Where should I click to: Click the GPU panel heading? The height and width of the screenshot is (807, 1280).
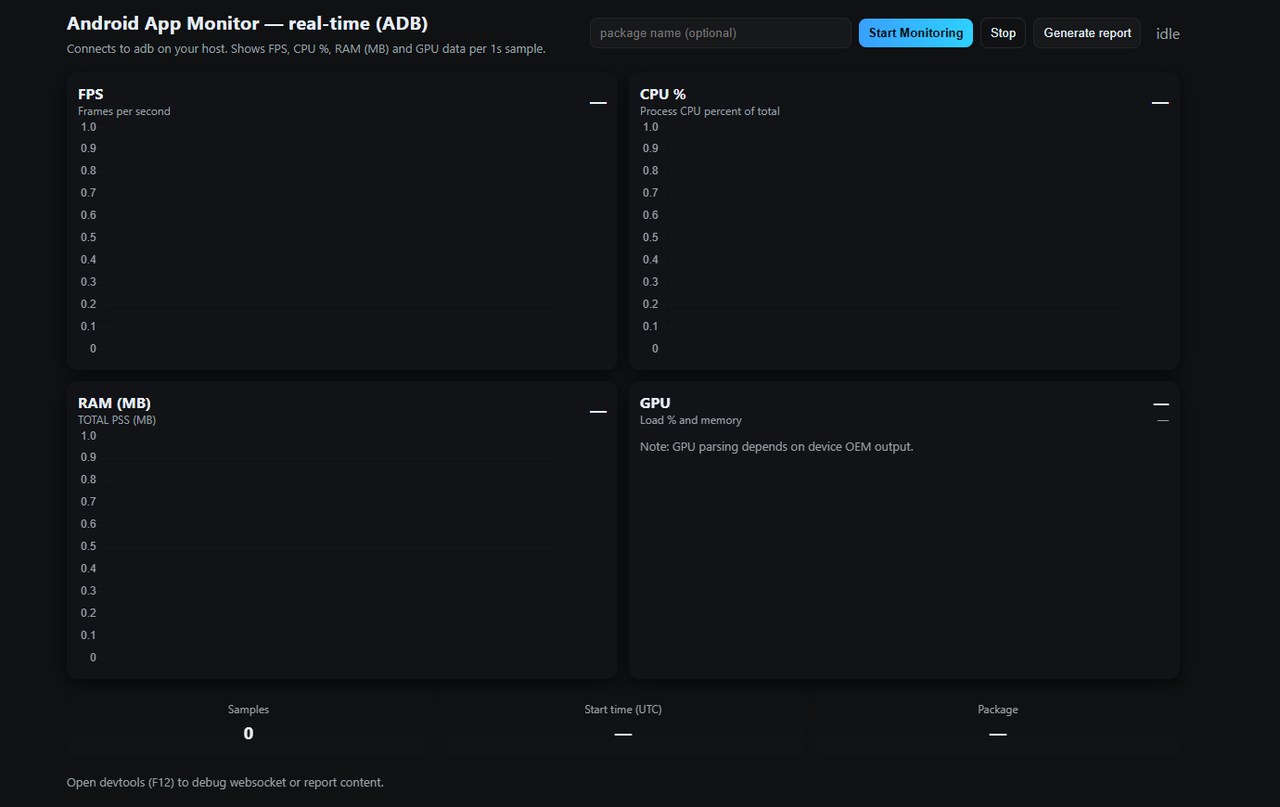tap(655, 404)
